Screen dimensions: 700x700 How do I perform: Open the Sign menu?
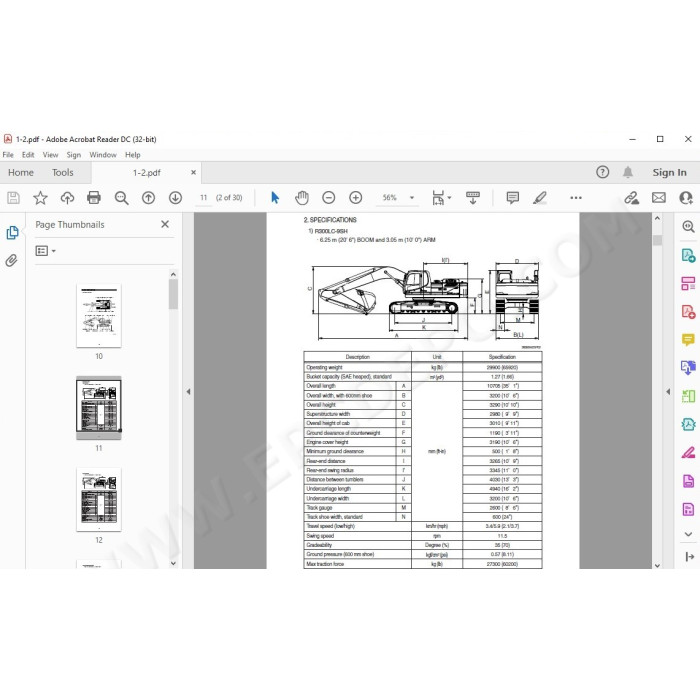coord(74,155)
